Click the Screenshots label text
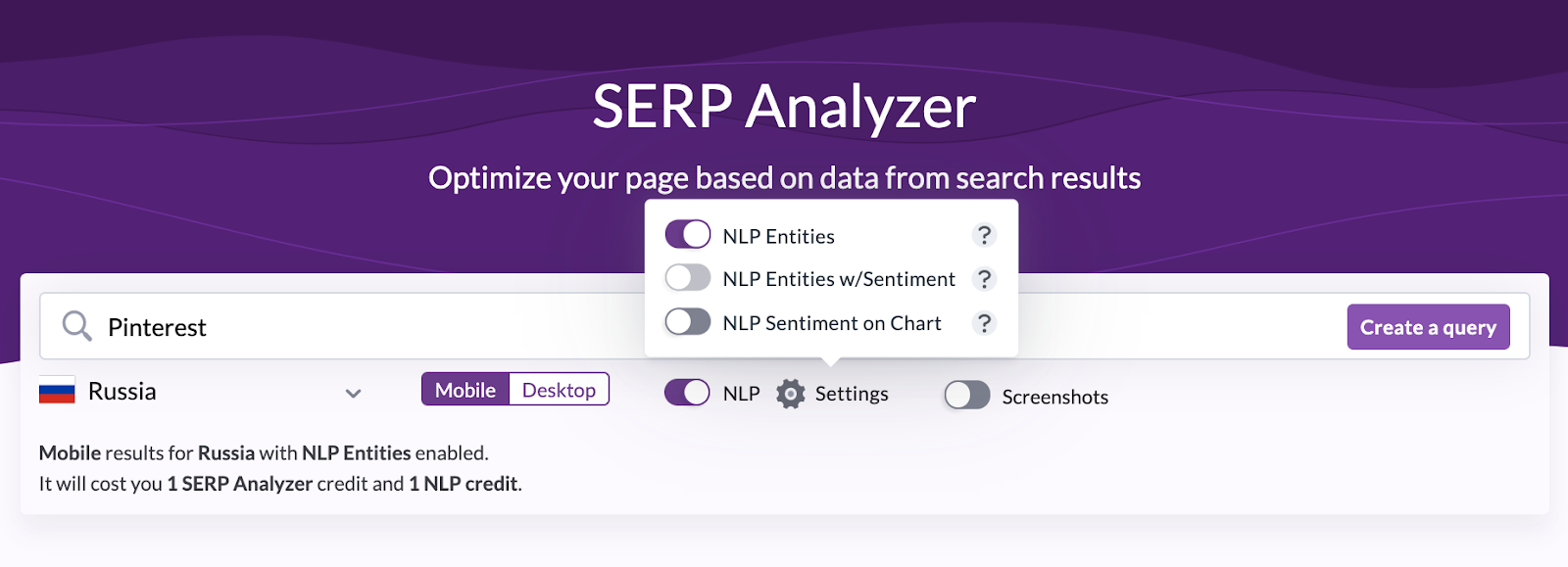The height and width of the screenshot is (567, 1568). click(1055, 397)
